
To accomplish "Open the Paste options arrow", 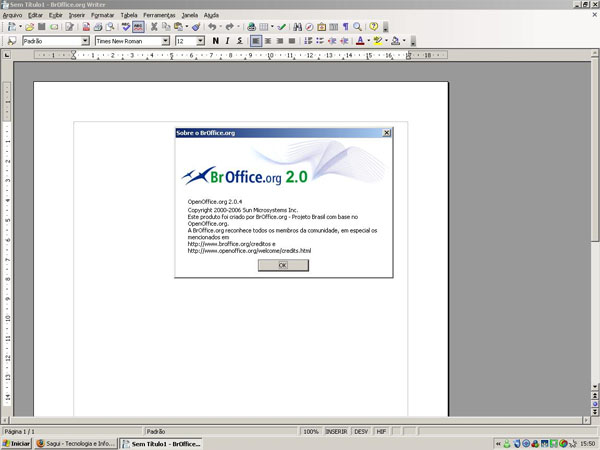I will pyautogui.click(x=187, y=27).
